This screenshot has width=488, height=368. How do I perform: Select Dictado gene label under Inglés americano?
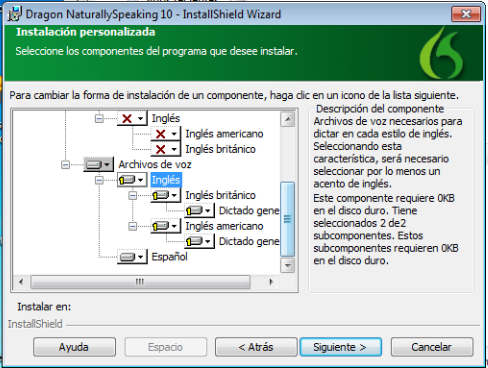coord(249,241)
